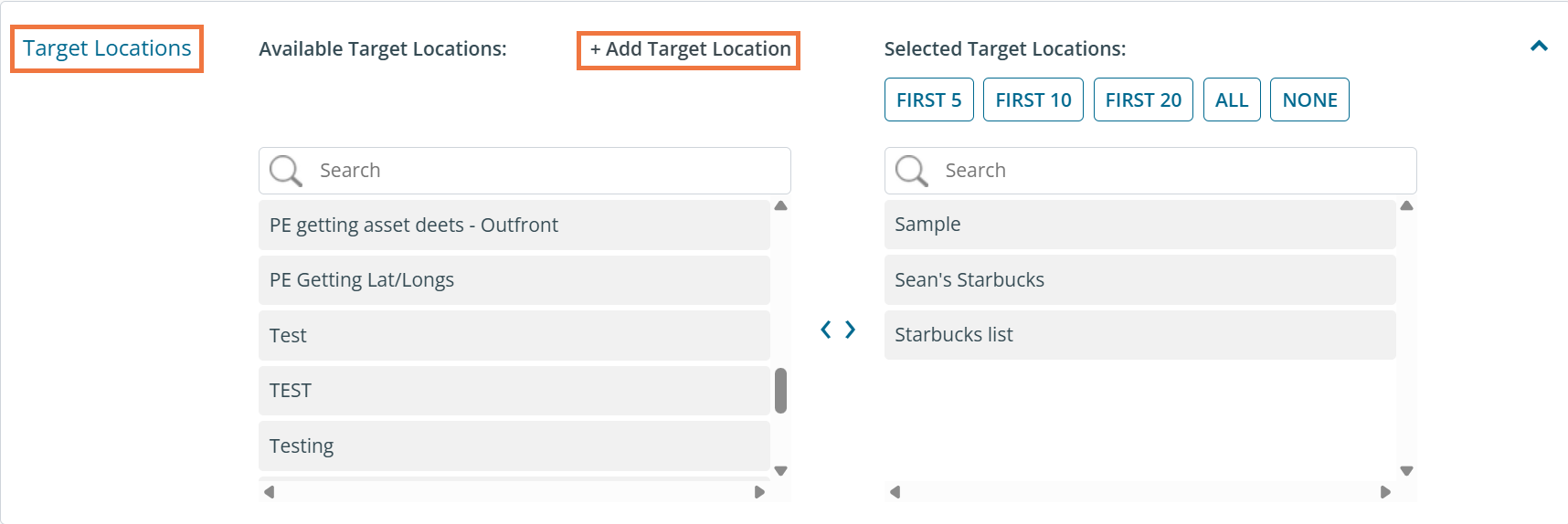
Task: Click the move-left chevron arrow
Action: point(826,330)
